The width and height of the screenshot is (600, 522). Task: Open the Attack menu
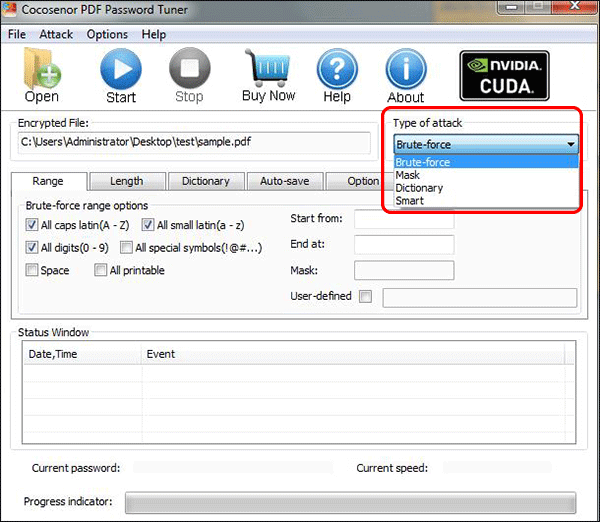[56, 34]
